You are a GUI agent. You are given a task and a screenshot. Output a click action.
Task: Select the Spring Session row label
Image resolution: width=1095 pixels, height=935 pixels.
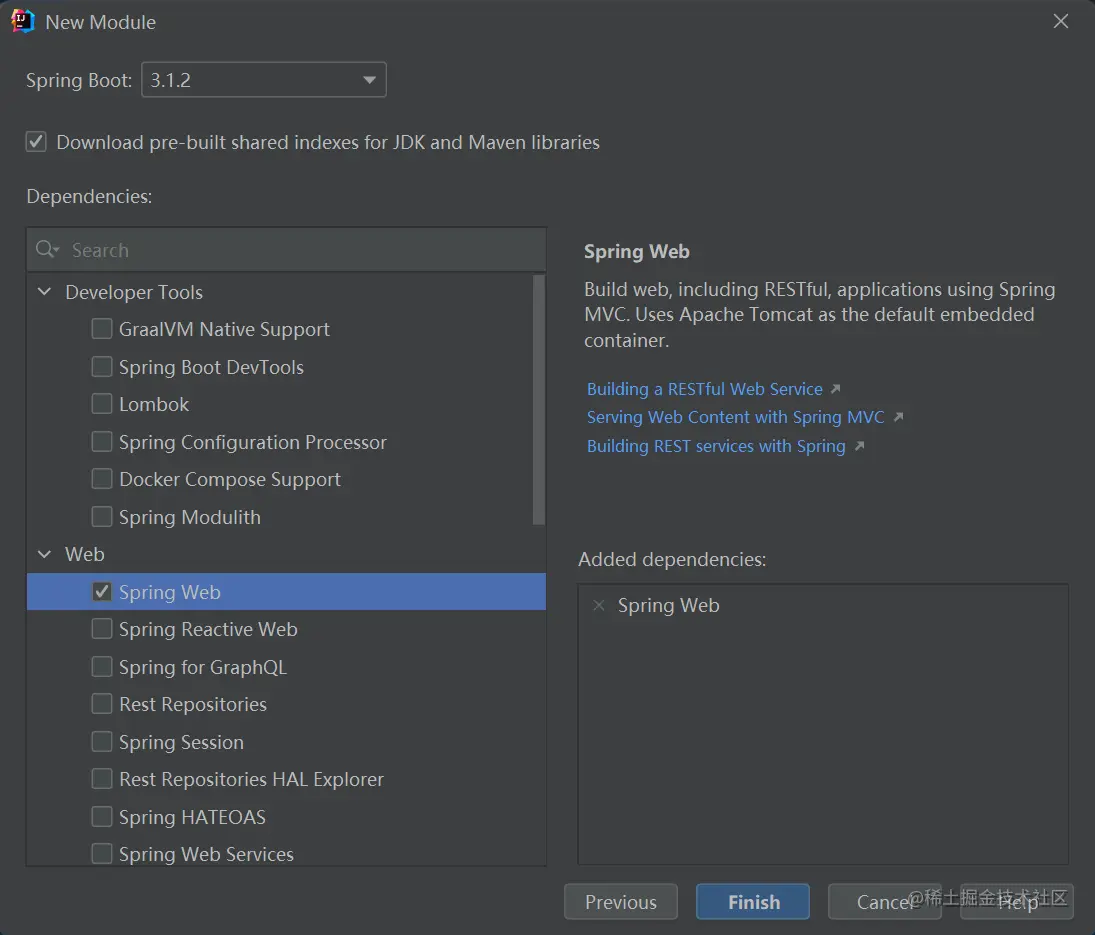[181, 742]
